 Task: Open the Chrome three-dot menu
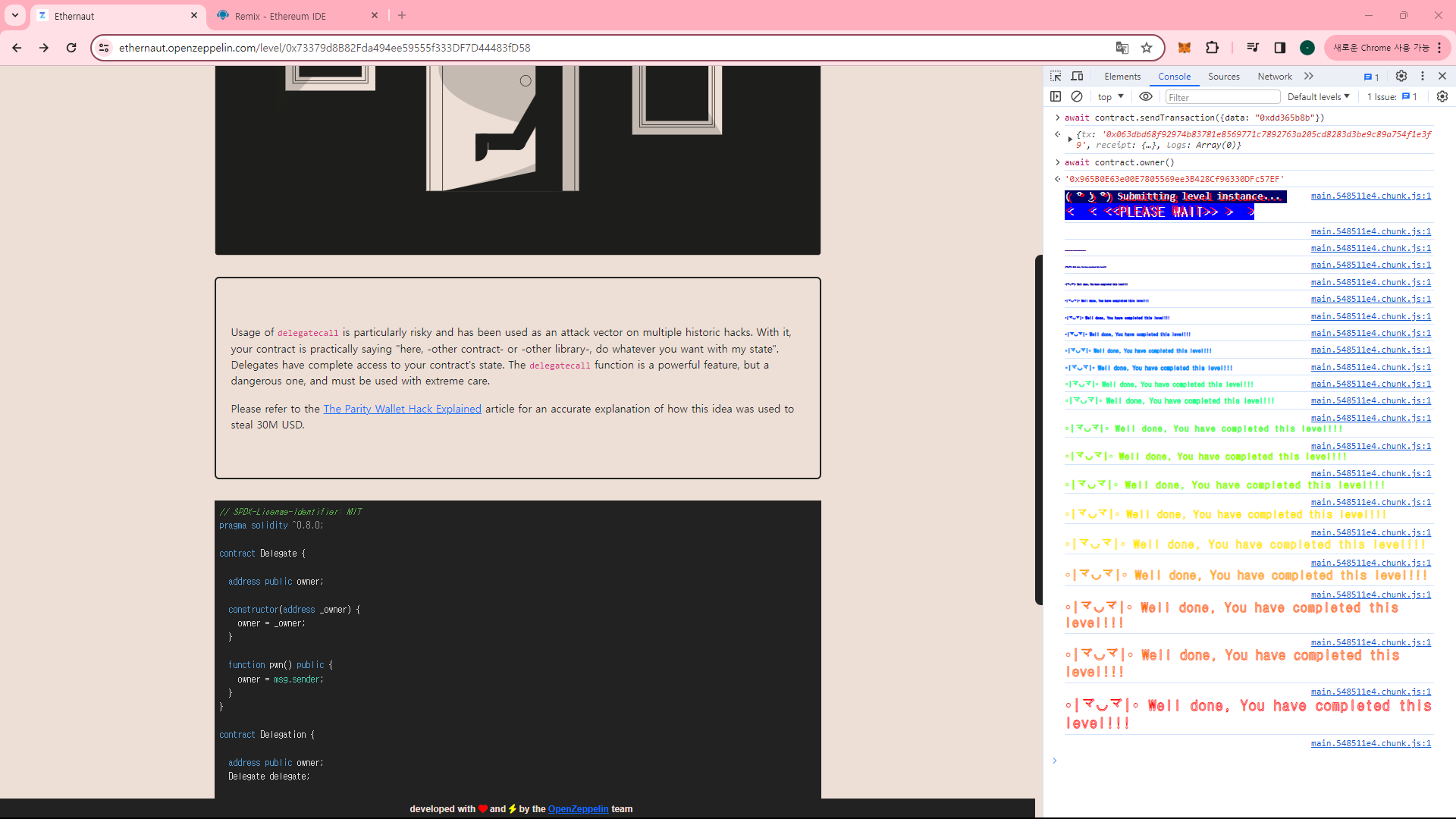click(1439, 48)
